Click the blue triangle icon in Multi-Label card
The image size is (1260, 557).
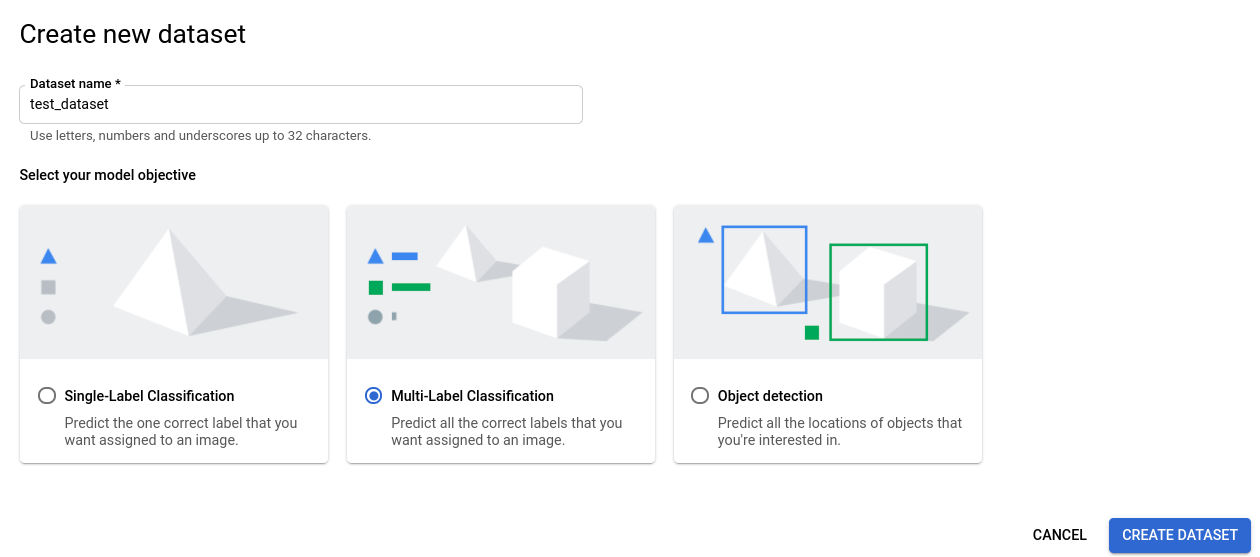376,257
